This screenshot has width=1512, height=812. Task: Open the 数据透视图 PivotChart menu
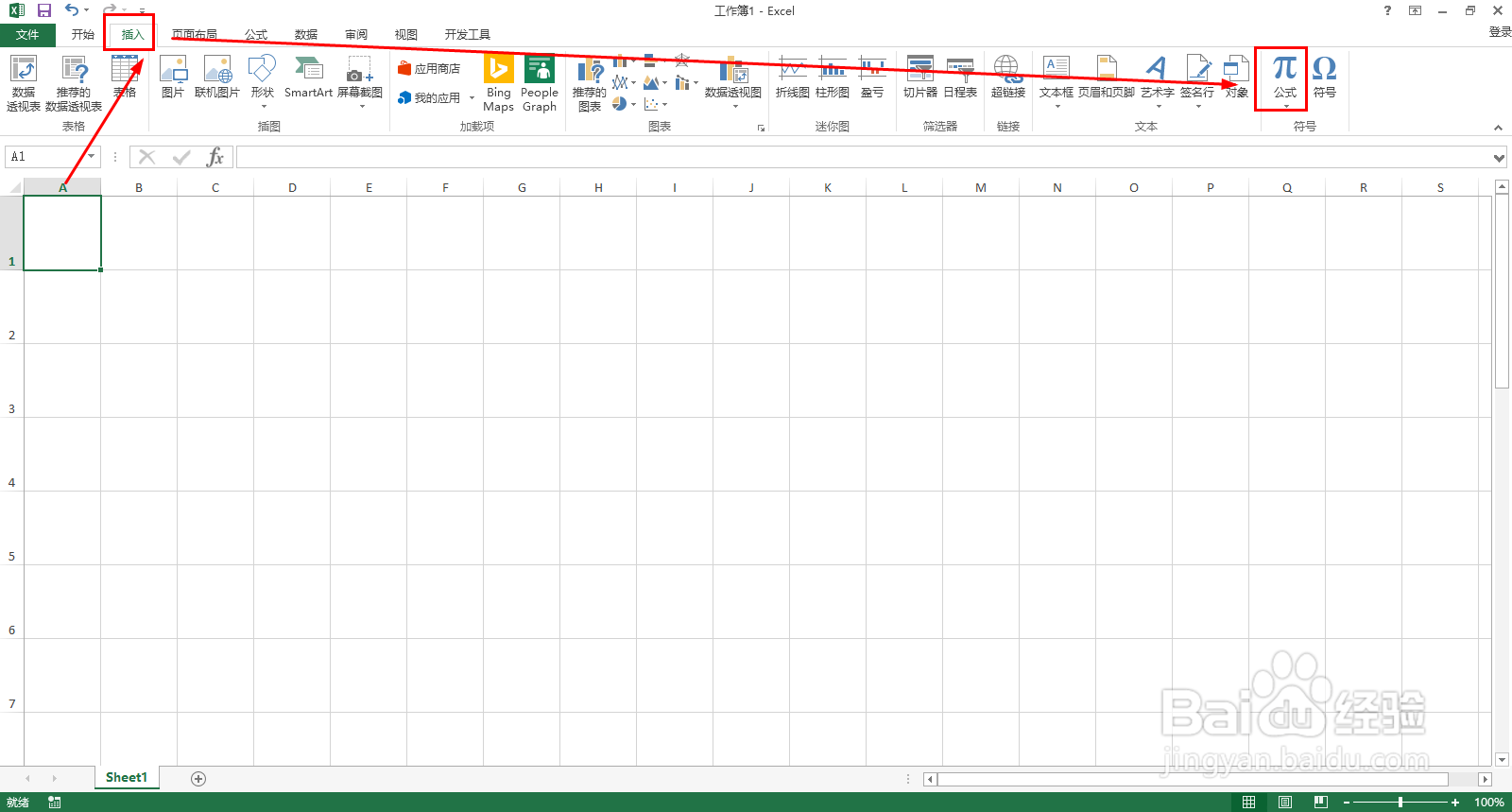click(x=733, y=82)
